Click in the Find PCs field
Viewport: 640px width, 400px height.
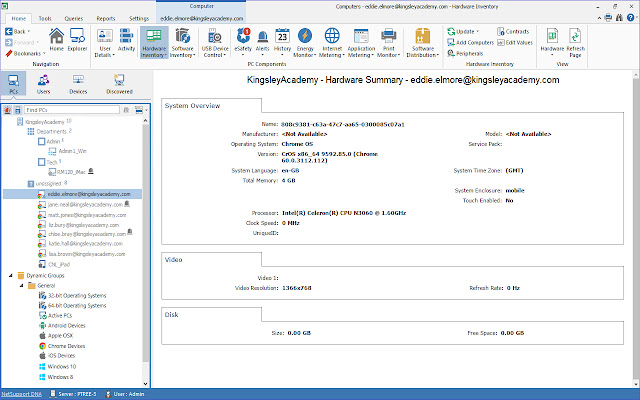[x=72, y=110]
